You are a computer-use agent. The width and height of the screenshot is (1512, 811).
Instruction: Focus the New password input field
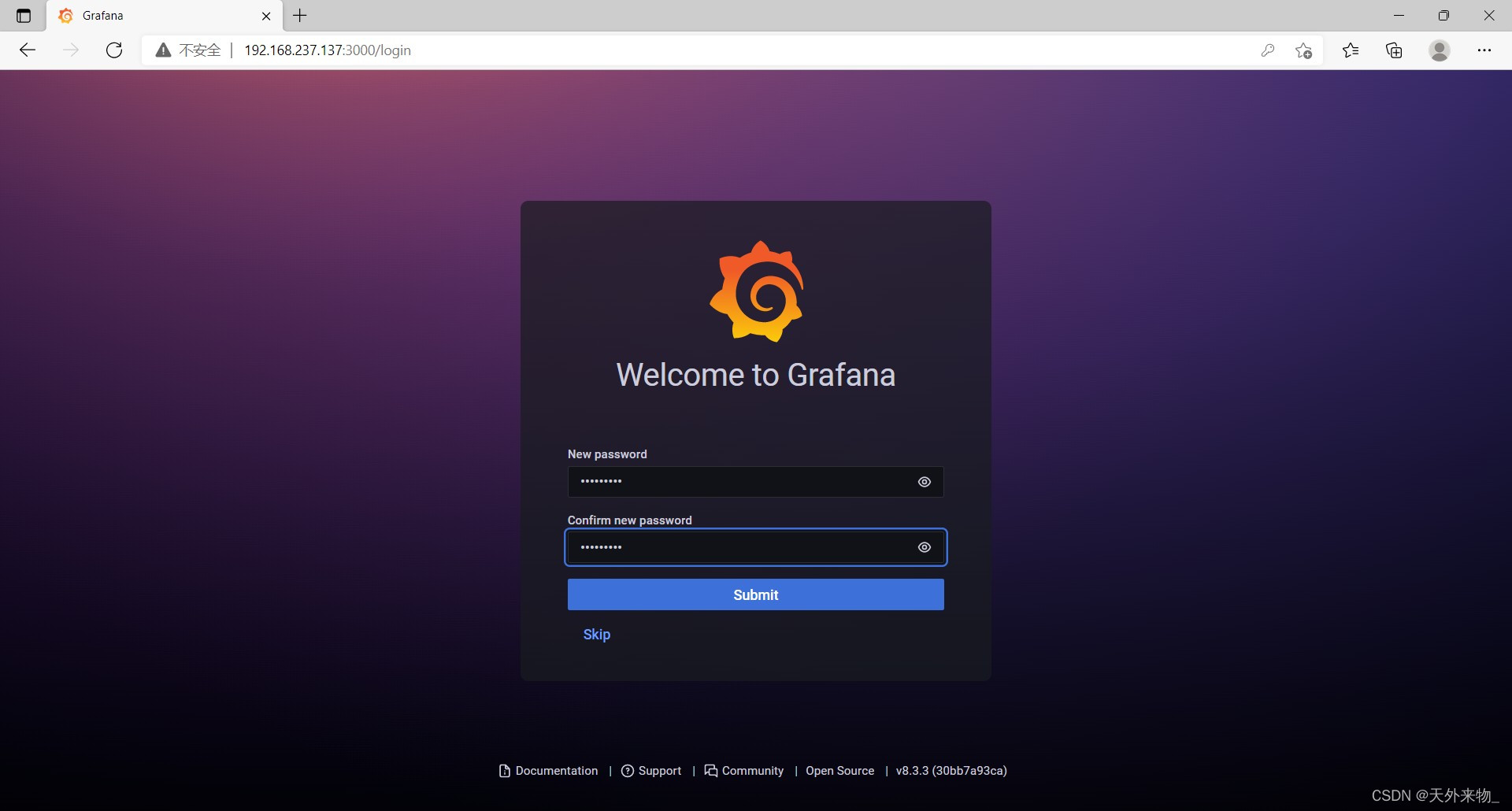pyautogui.click(x=740, y=482)
